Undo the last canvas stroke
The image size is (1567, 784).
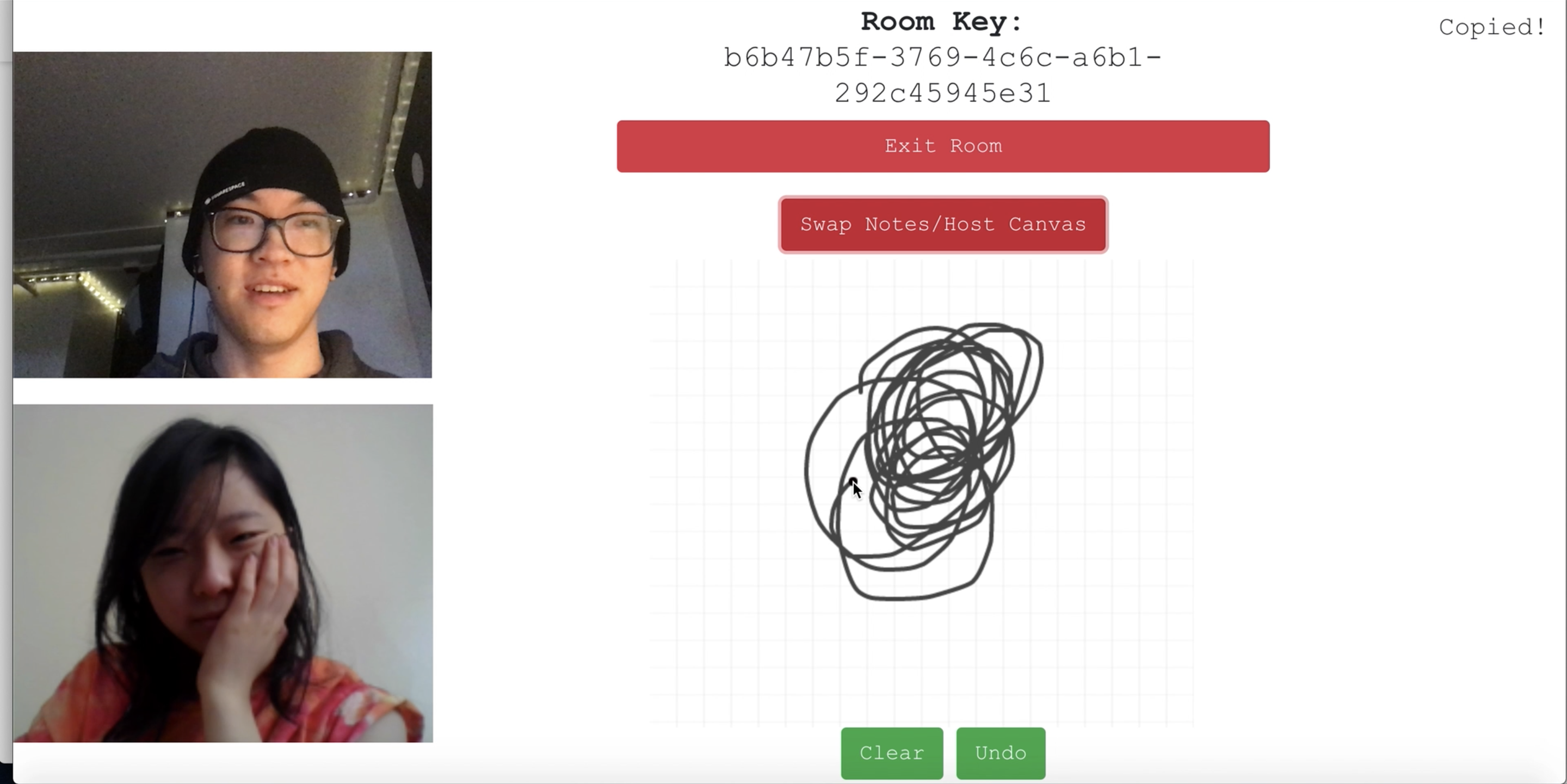coord(1001,753)
